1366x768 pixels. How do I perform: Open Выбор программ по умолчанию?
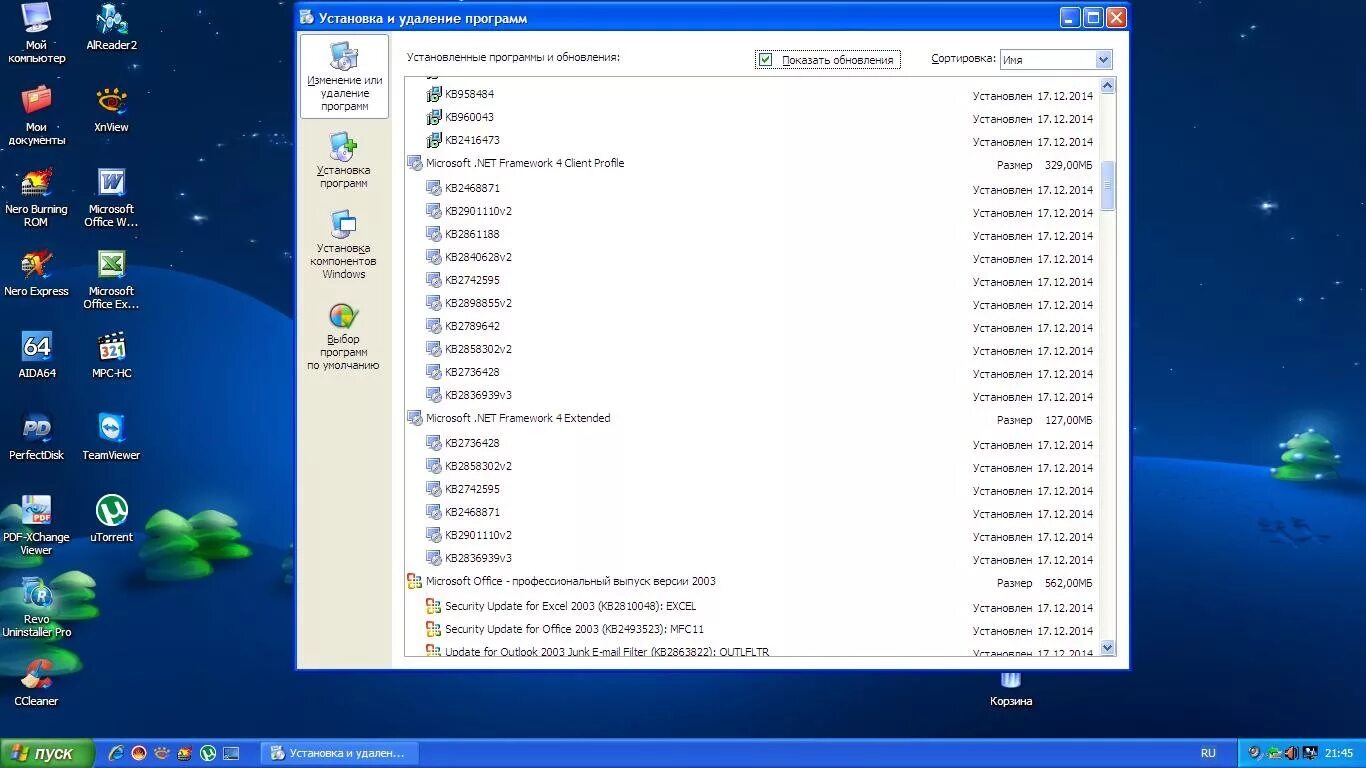[344, 337]
